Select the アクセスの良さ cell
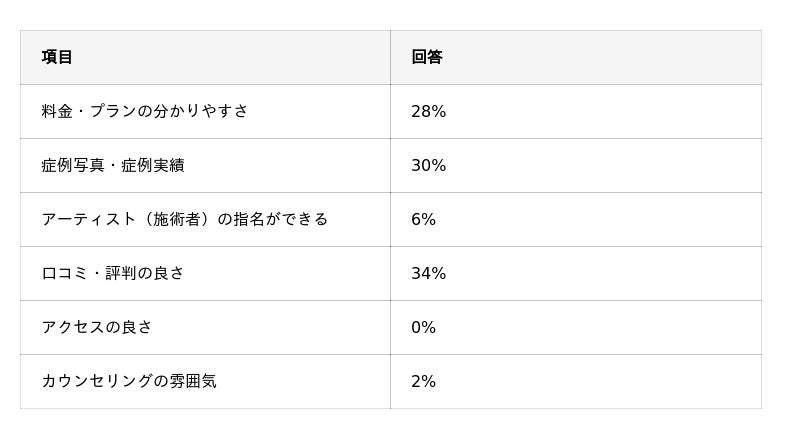Viewport: 800px width, 439px height. tap(96, 327)
